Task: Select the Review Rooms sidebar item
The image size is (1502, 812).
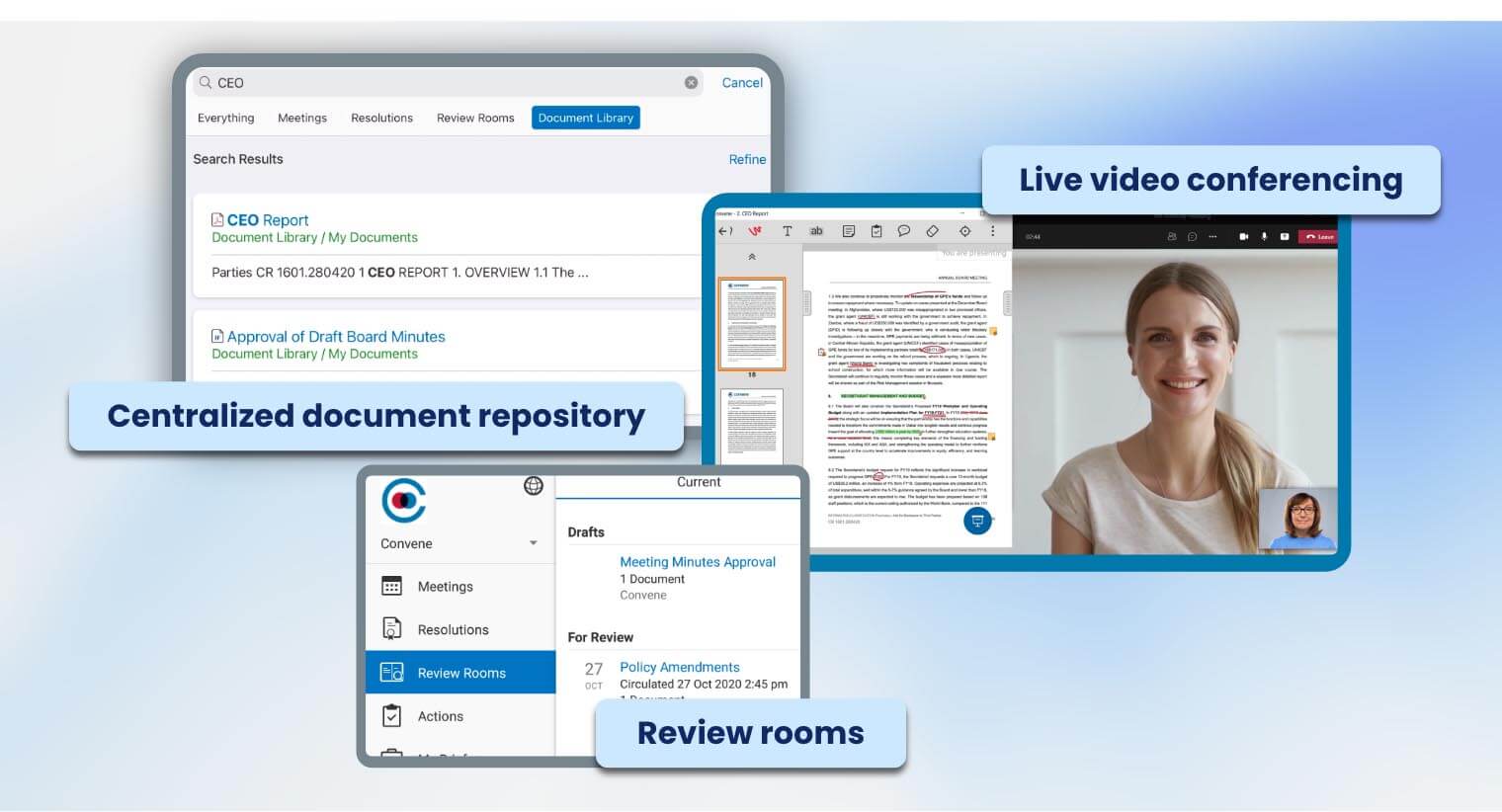Action: coord(460,673)
